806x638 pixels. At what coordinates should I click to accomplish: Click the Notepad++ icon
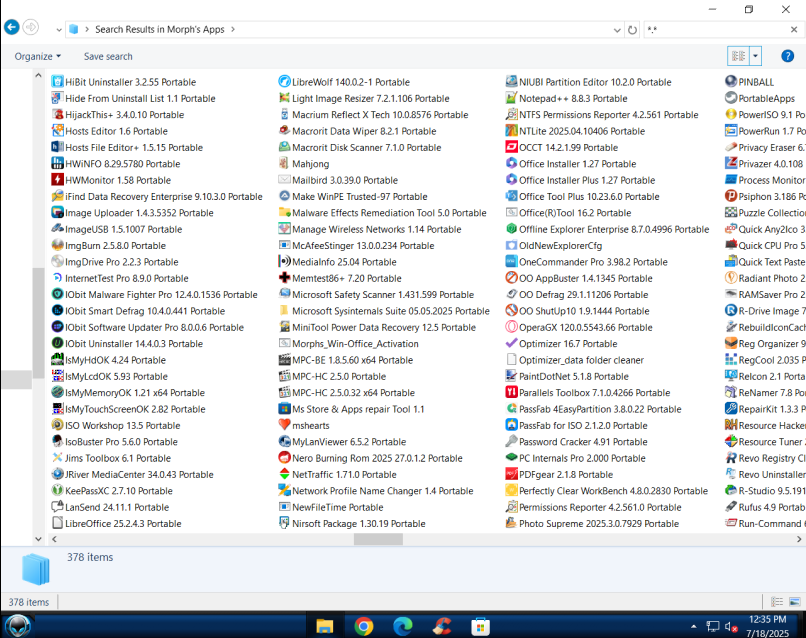coord(511,98)
